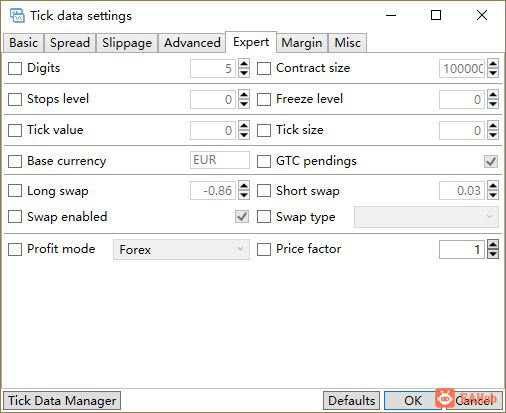
Task: Decrease Long swap using the down spinner
Action: [x=244, y=195]
